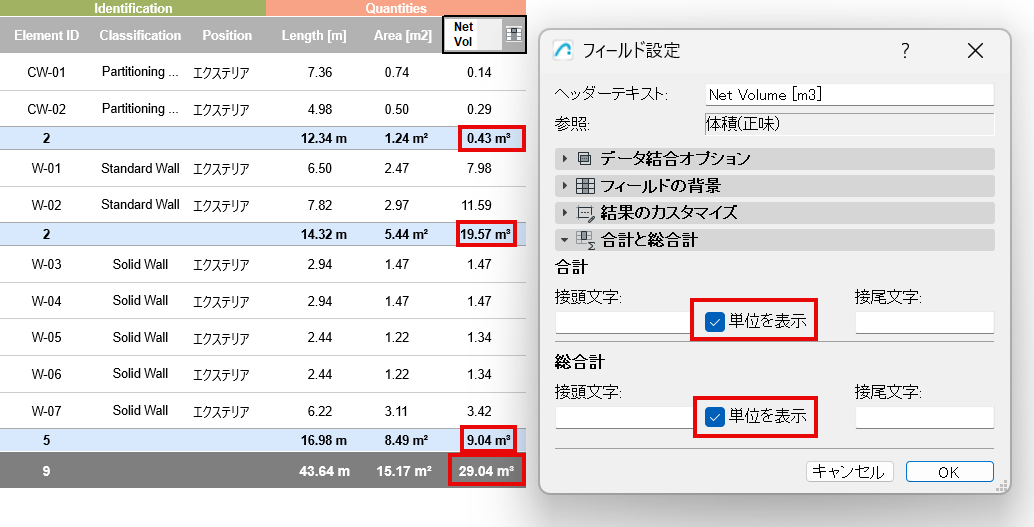The height and width of the screenshot is (527, 1034).
Task: Click the 7.98 net volume cell
Action: [479, 168]
